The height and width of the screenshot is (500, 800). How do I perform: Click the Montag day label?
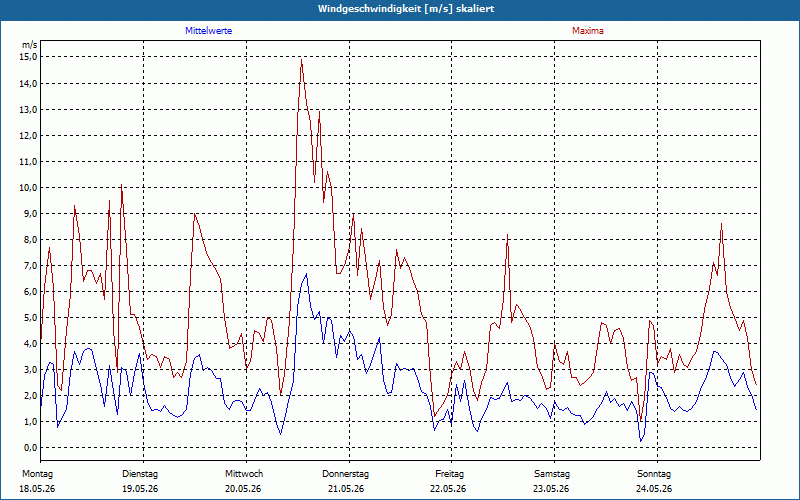tap(37, 474)
